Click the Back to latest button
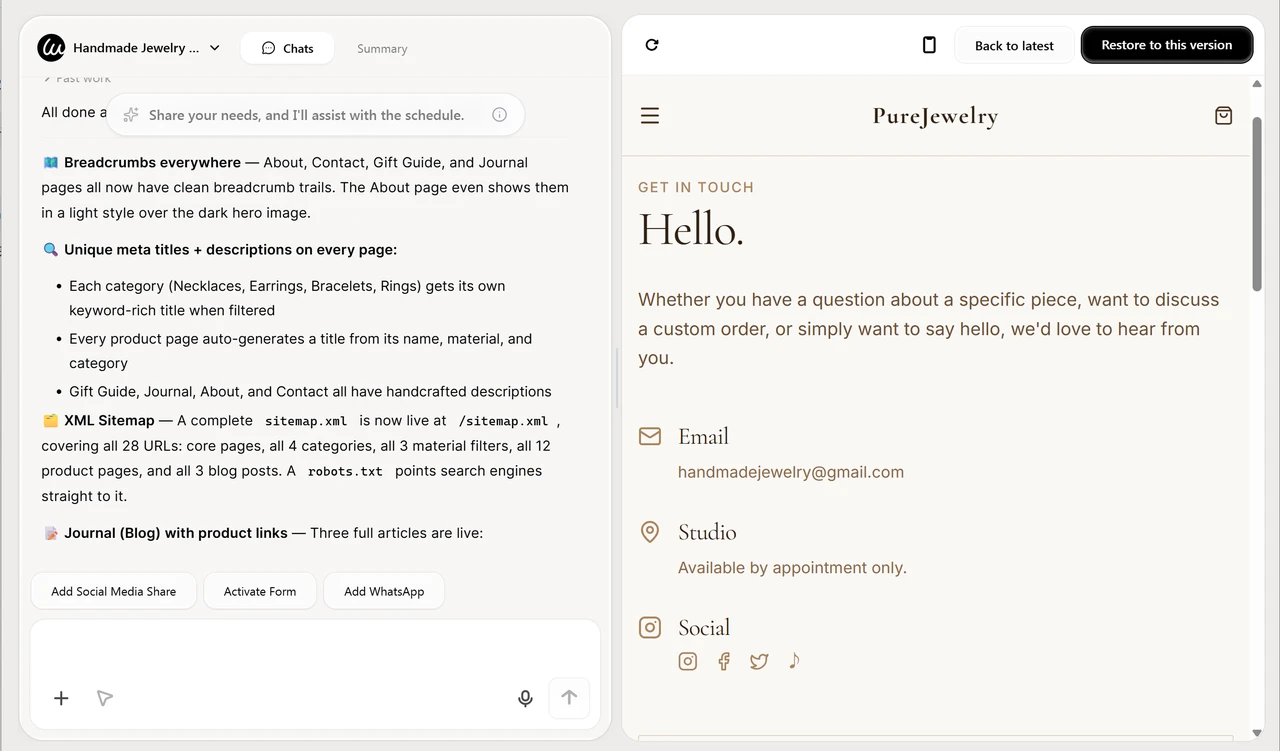Viewport: 1280px width, 751px height. 1014,45
